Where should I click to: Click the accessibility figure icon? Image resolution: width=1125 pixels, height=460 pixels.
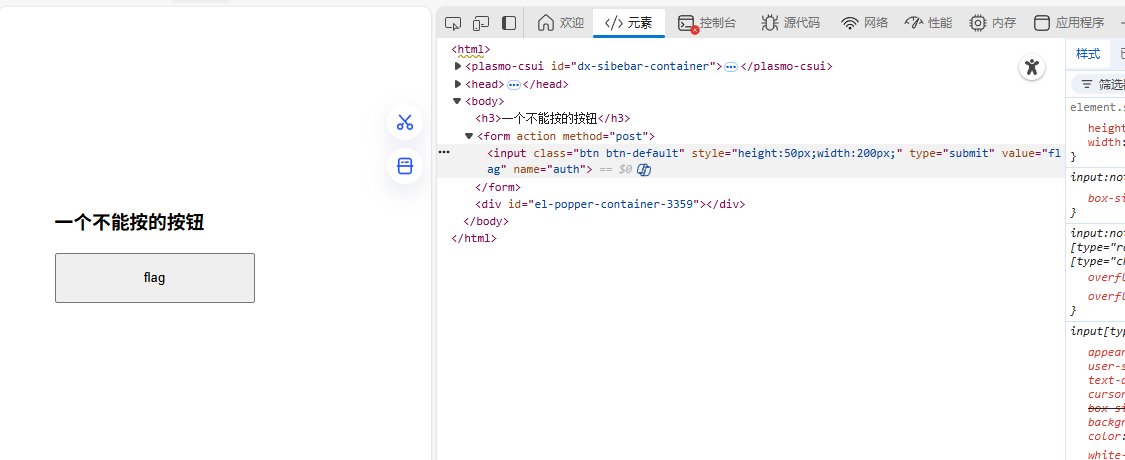(x=1032, y=67)
